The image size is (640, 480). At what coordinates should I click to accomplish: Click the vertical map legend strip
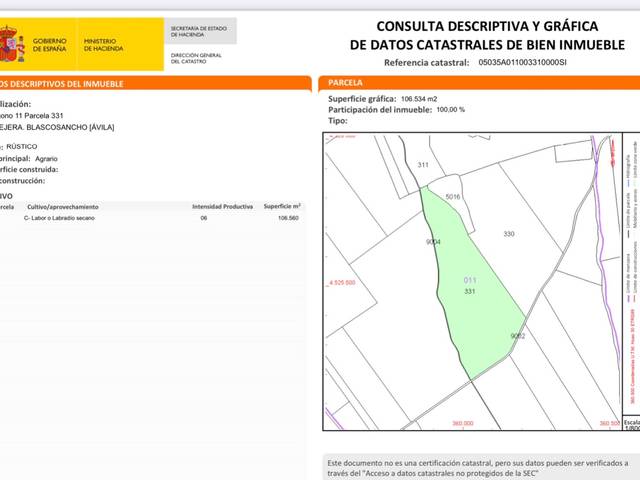click(x=631, y=273)
